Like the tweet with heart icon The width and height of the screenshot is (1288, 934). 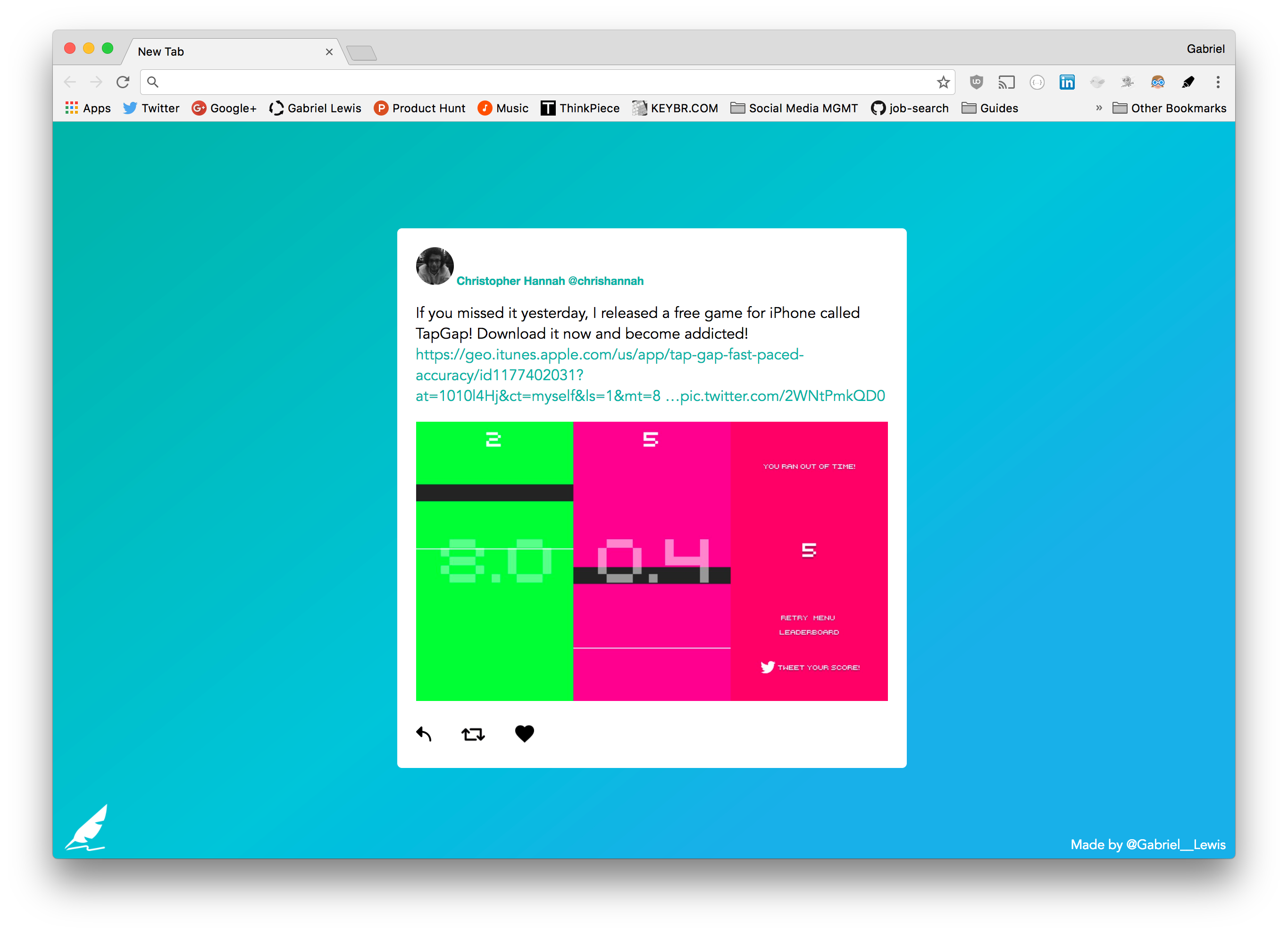[524, 734]
